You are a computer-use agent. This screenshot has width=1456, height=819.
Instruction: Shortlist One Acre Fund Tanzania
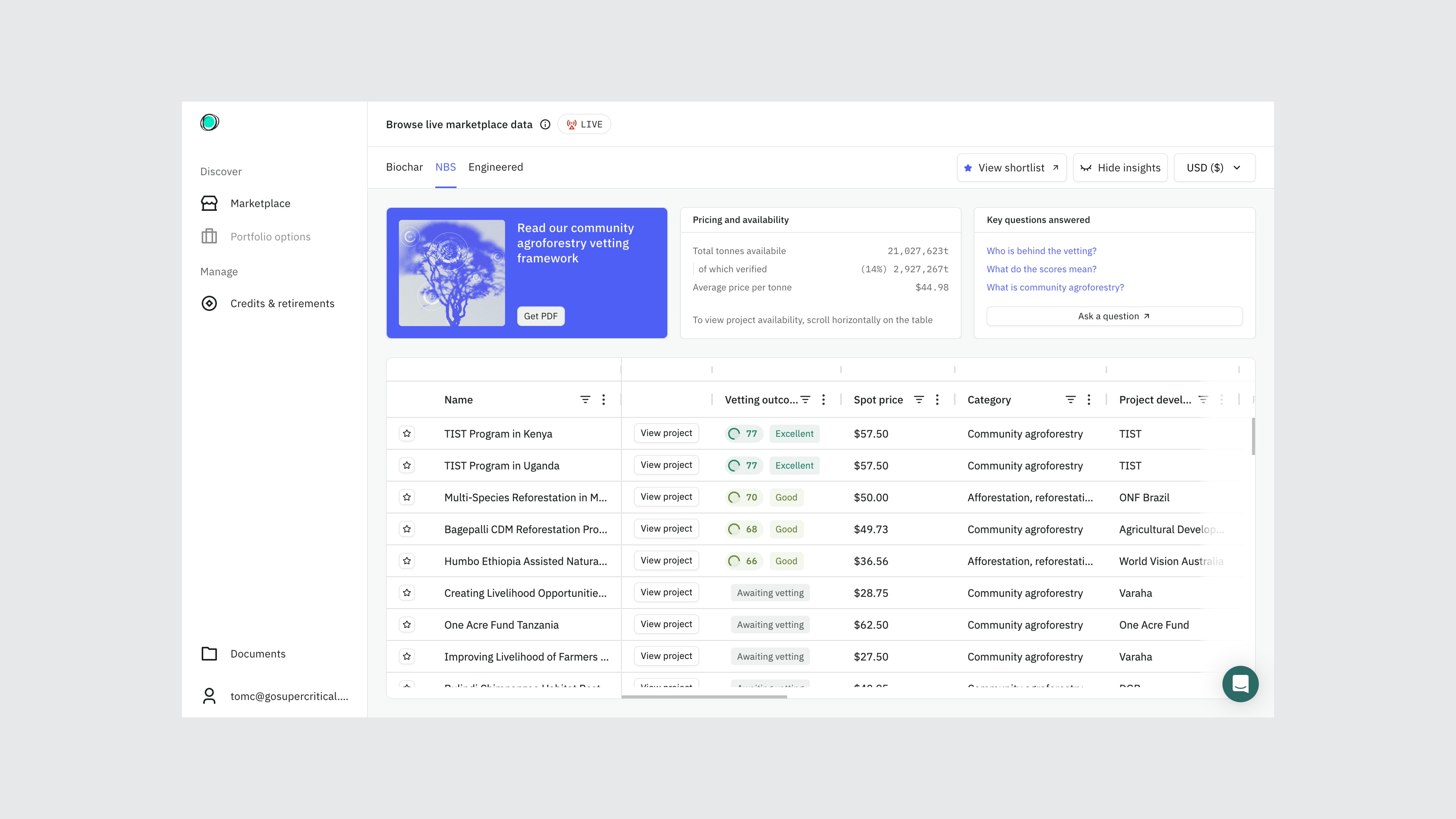[406, 624]
